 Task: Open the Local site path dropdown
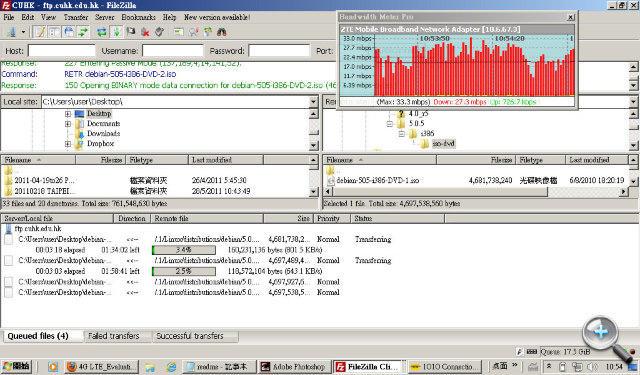(313, 102)
